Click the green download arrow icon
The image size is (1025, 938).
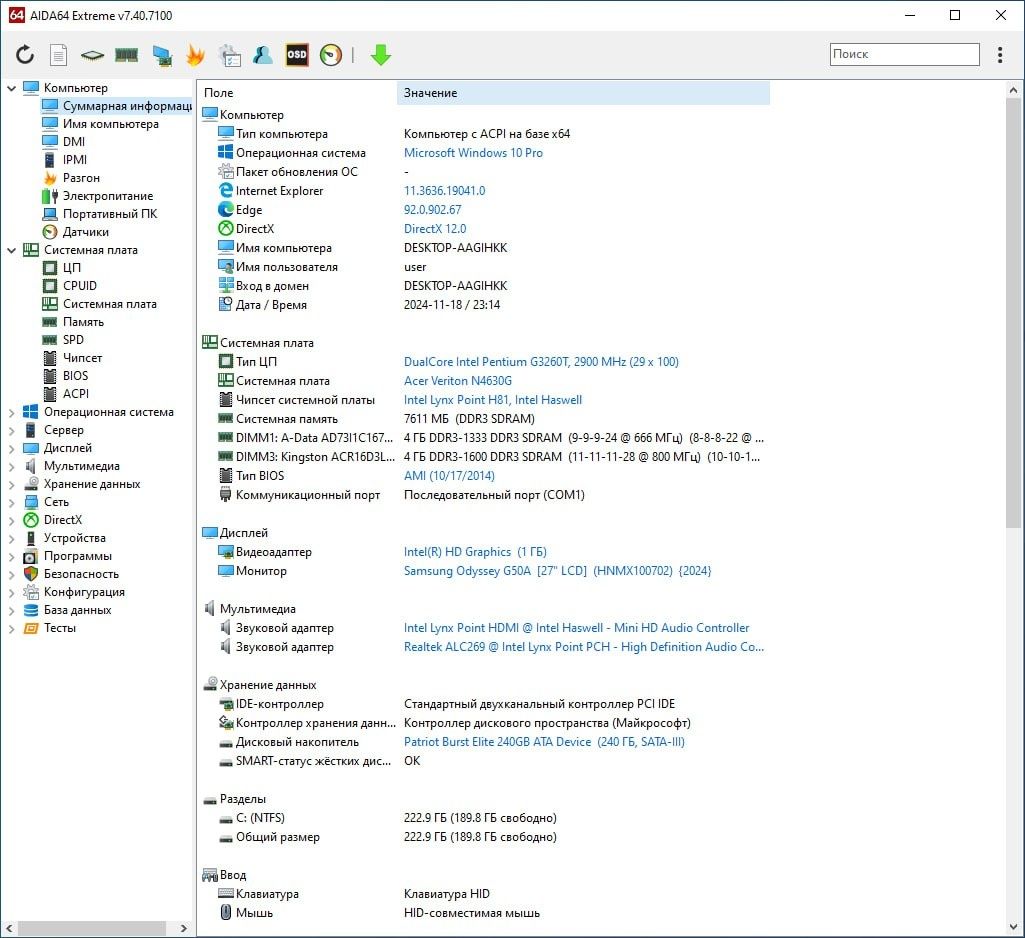click(380, 55)
